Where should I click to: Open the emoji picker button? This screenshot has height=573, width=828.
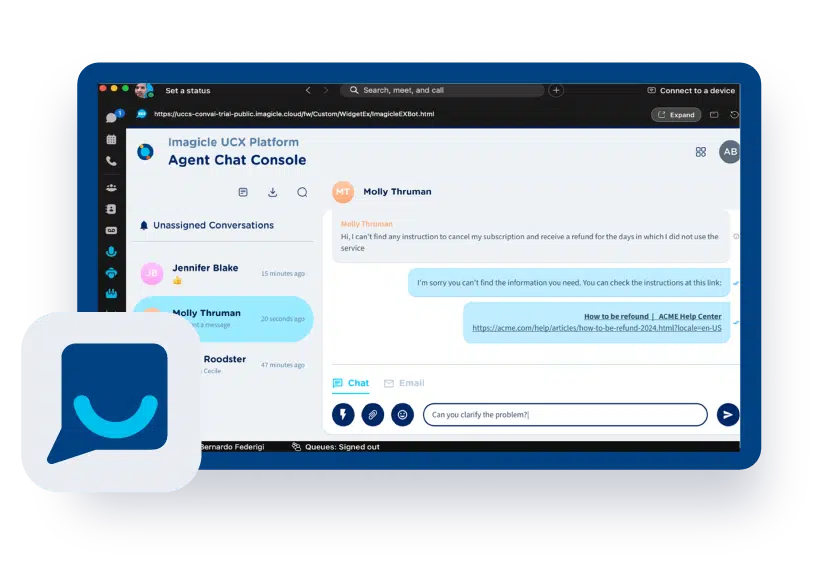click(x=403, y=414)
